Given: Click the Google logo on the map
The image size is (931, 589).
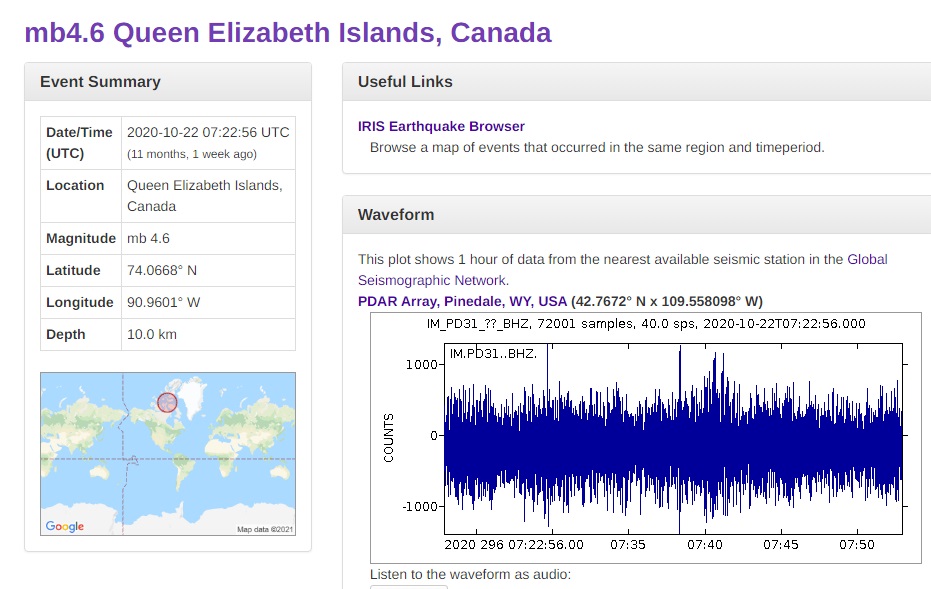Looking at the screenshot, I should pyautogui.click(x=65, y=526).
